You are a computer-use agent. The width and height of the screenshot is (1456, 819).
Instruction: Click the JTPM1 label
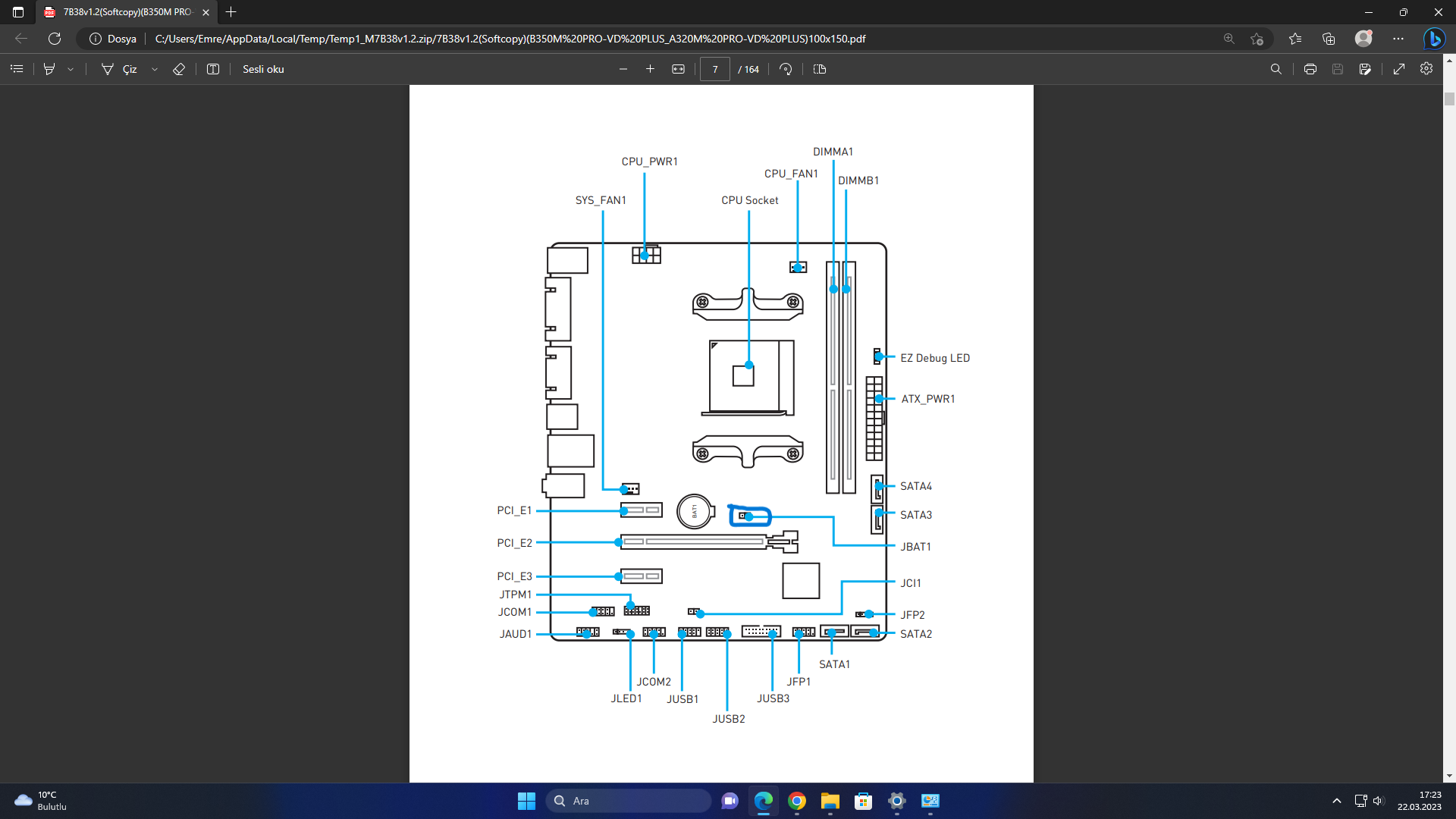click(515, 595)
